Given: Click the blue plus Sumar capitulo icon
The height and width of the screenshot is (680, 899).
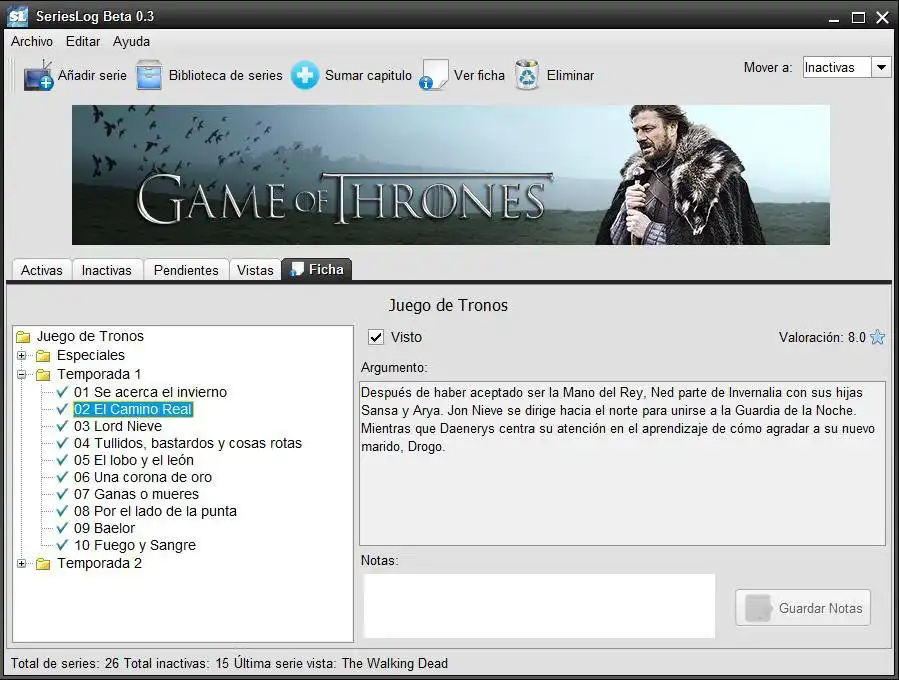Looking at the screenshot, I should click(304, 75).
